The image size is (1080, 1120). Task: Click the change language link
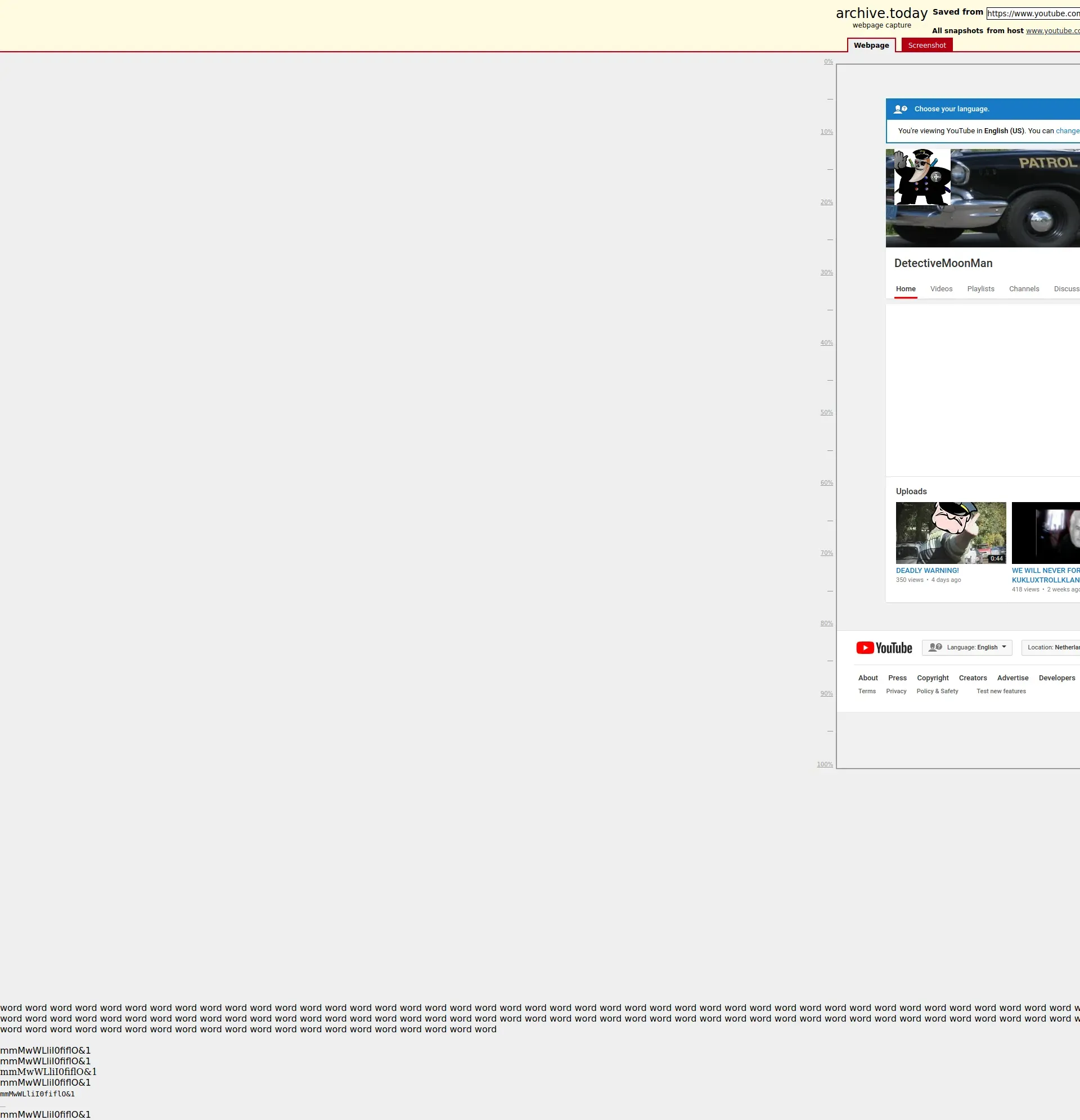click(x=1067, y=131)
